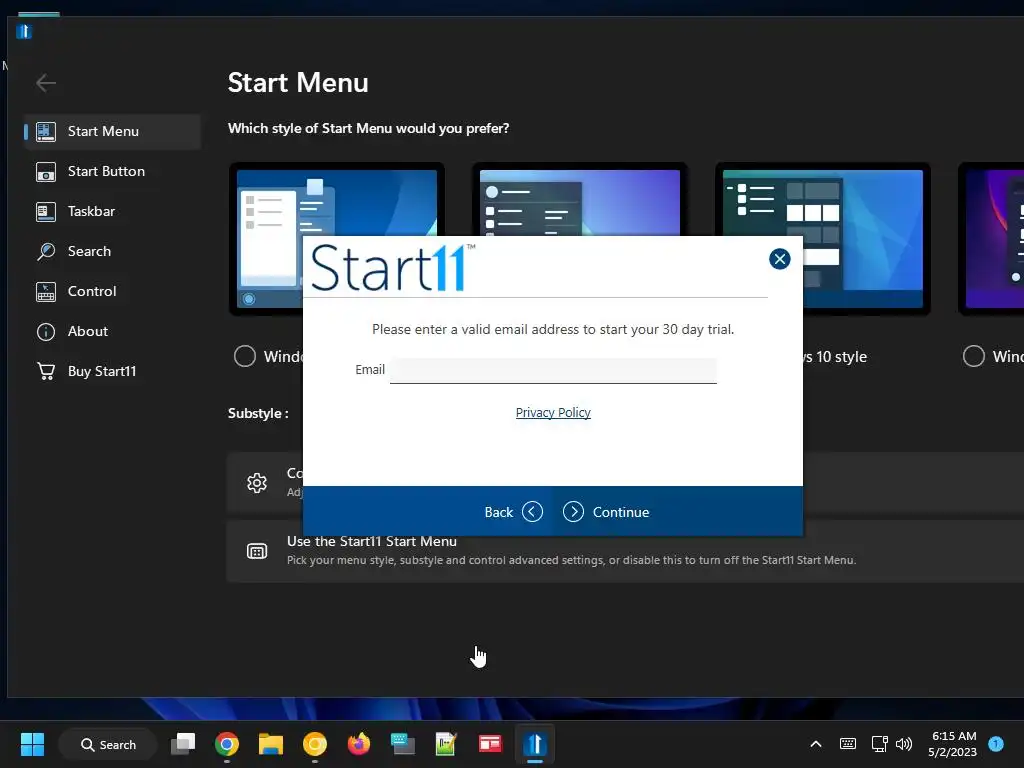Click the Search magnifier sidebar icon
1024x768 pixels.
46,251
